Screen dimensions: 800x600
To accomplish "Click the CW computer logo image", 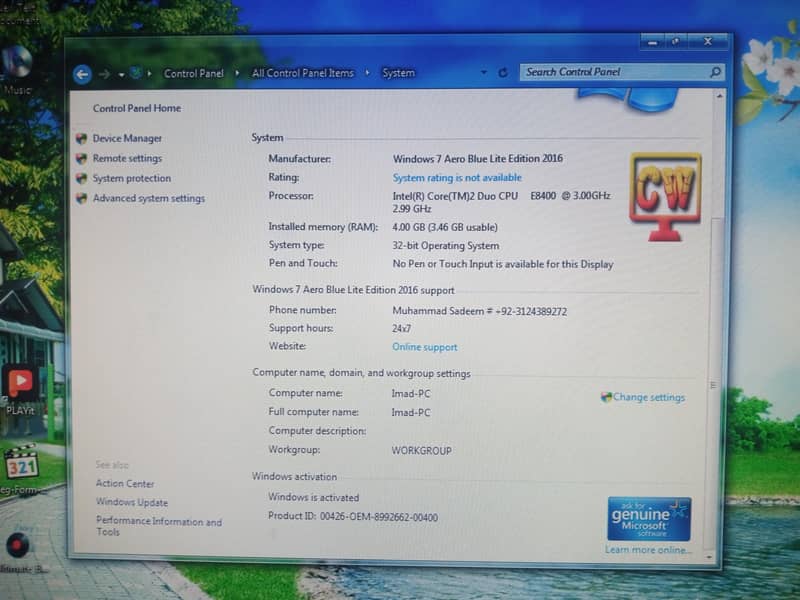I will point(664,196).
